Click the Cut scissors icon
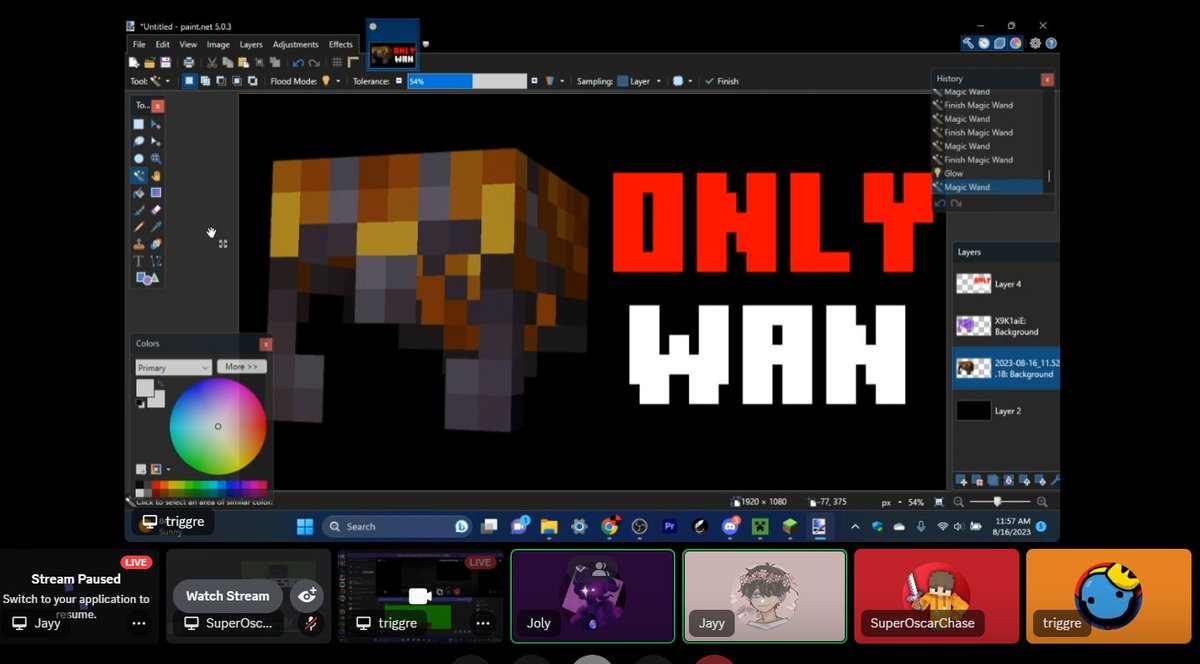 coord(213,62)
